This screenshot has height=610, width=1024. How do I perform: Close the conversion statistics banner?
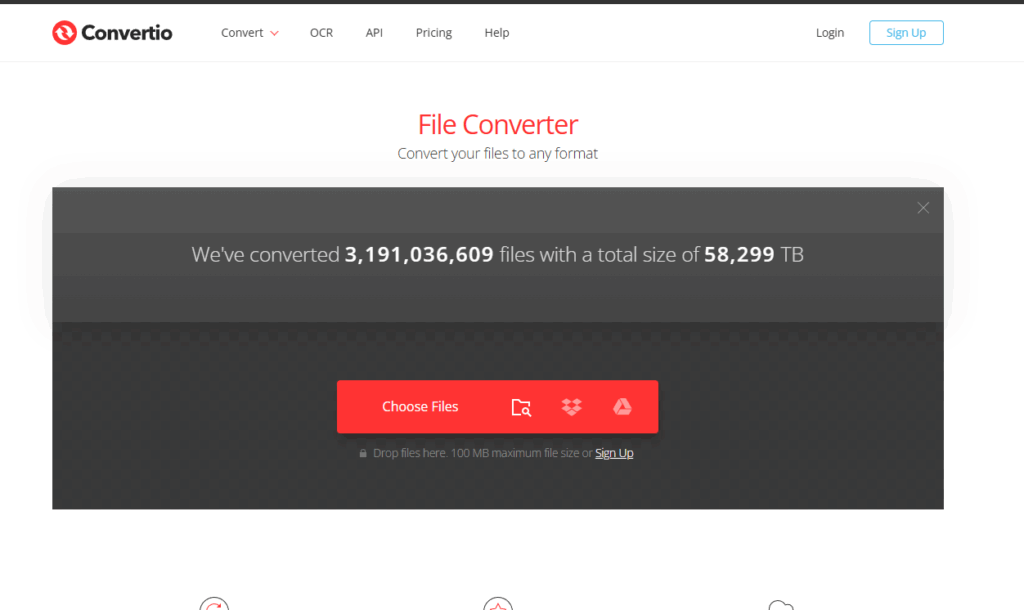click(x=923, y=208)
